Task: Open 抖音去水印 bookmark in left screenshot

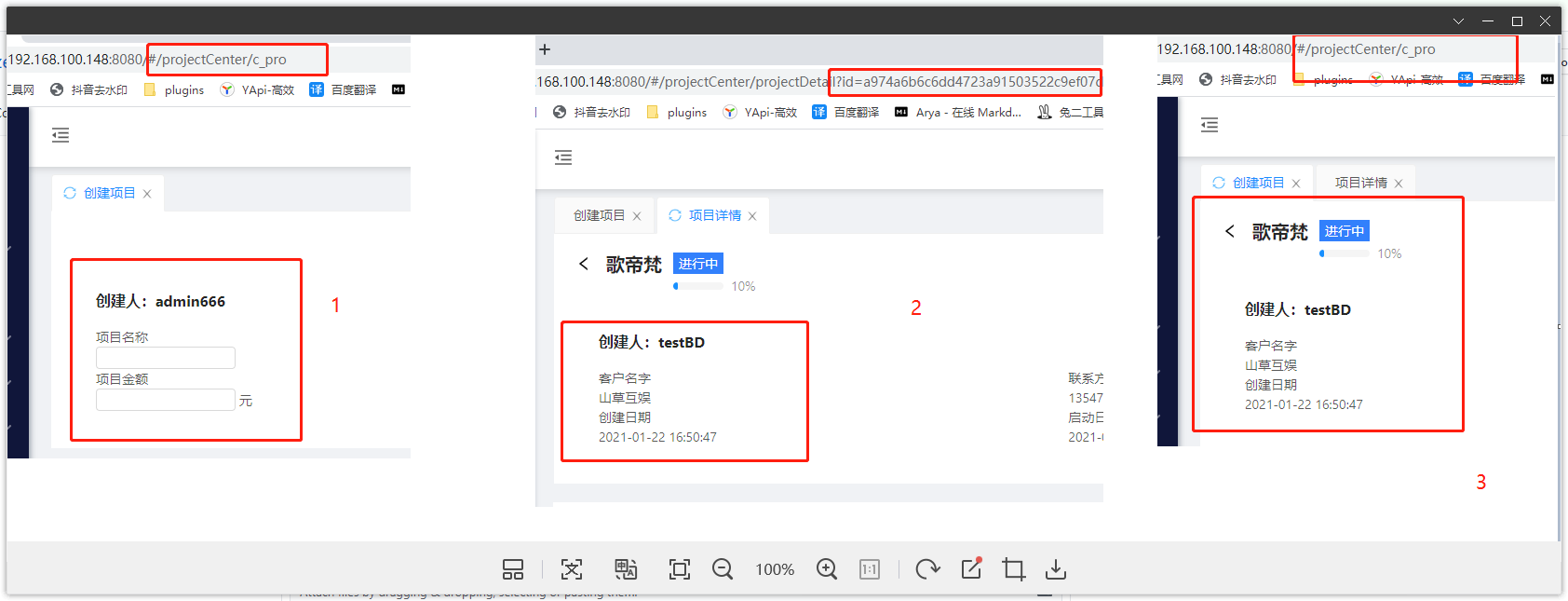Action: [88, 89]
